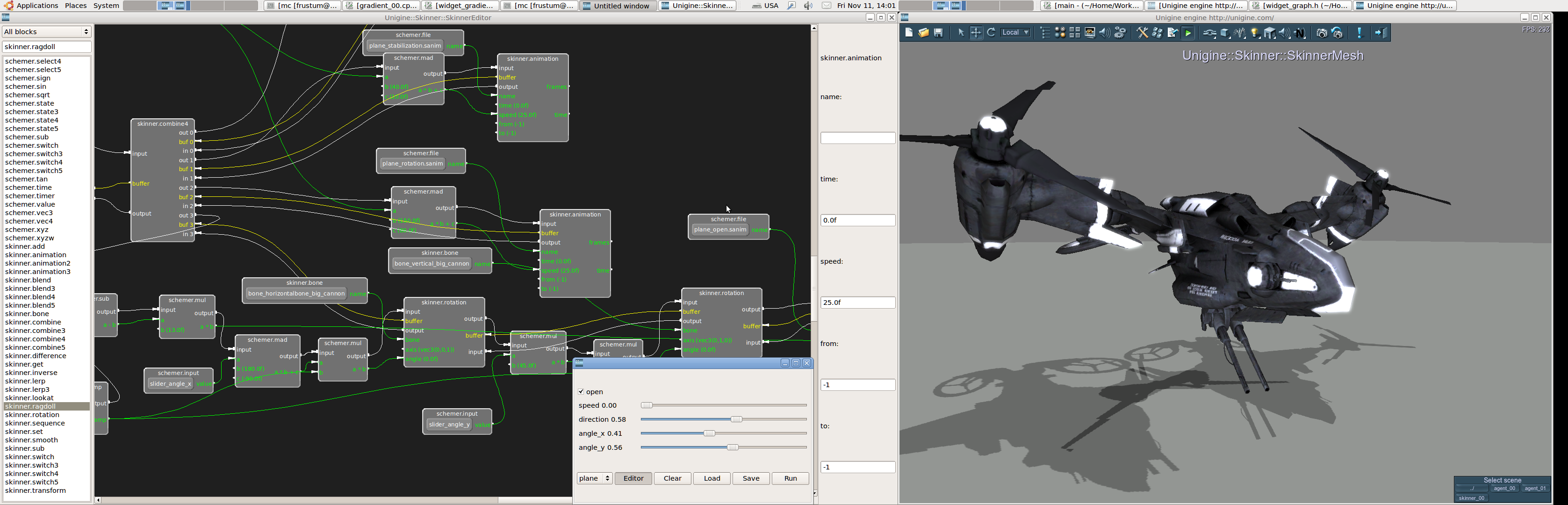Open the plane selector dropdown
1568x505 pixels.
pos(594,478)
